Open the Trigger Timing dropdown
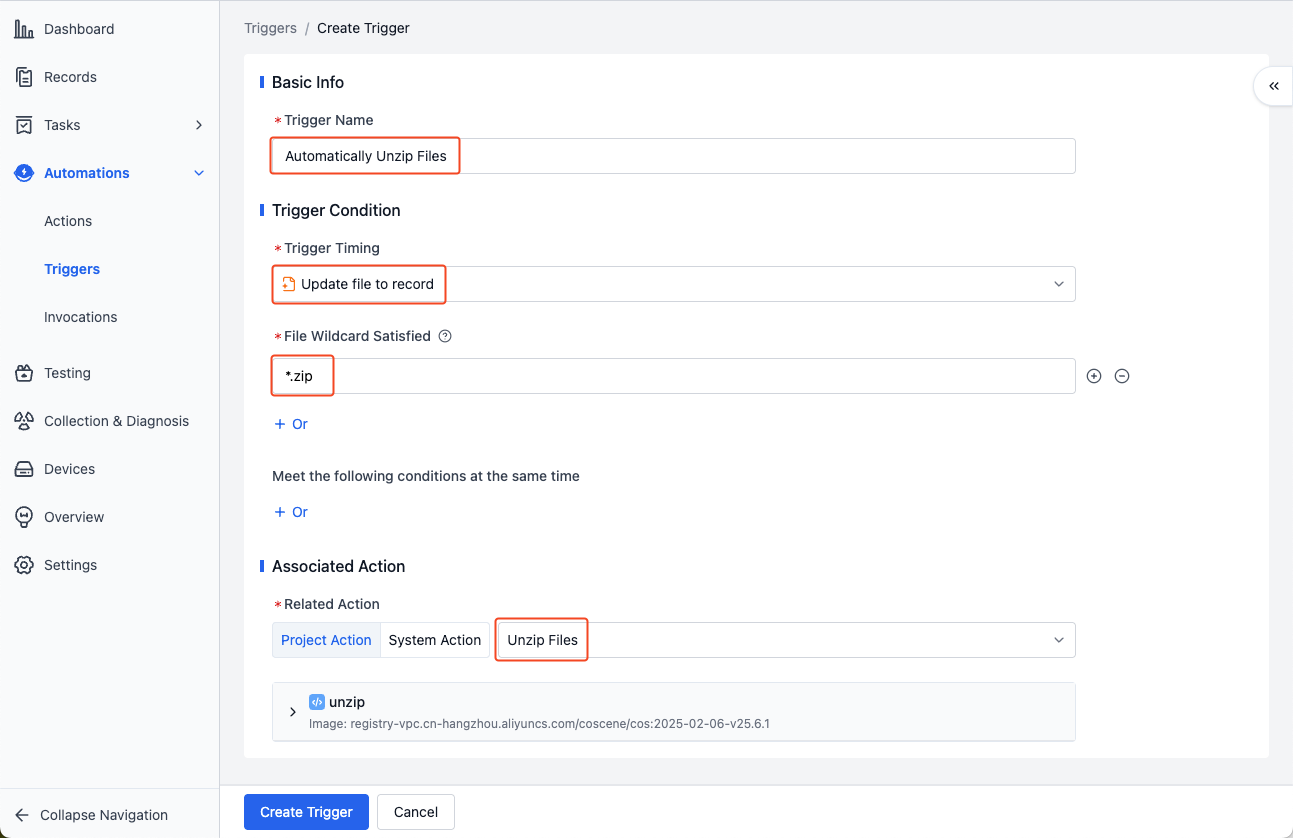Screen dimensions: 1293x838 [x=674, y=284]
